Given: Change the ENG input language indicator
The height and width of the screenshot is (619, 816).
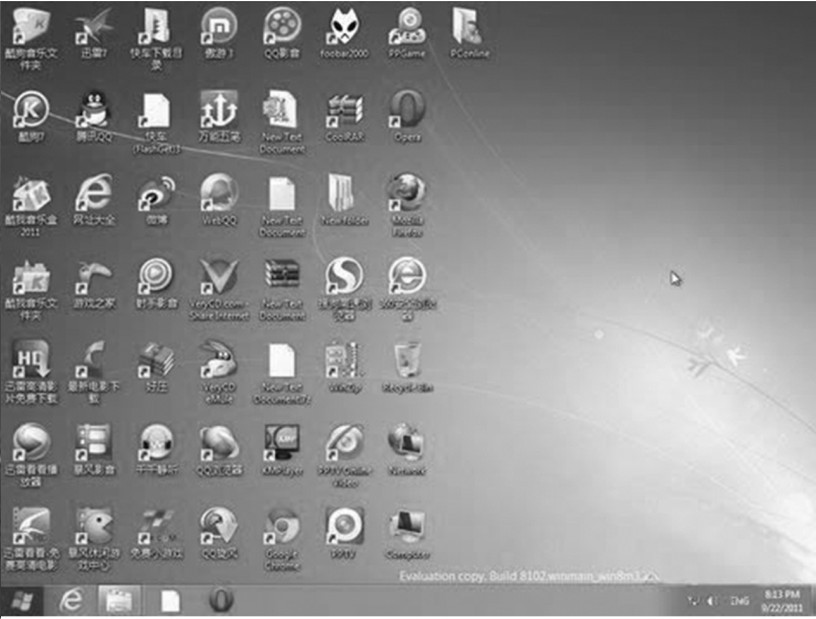Looking at the screenshot, I should [x=740, y=601].
